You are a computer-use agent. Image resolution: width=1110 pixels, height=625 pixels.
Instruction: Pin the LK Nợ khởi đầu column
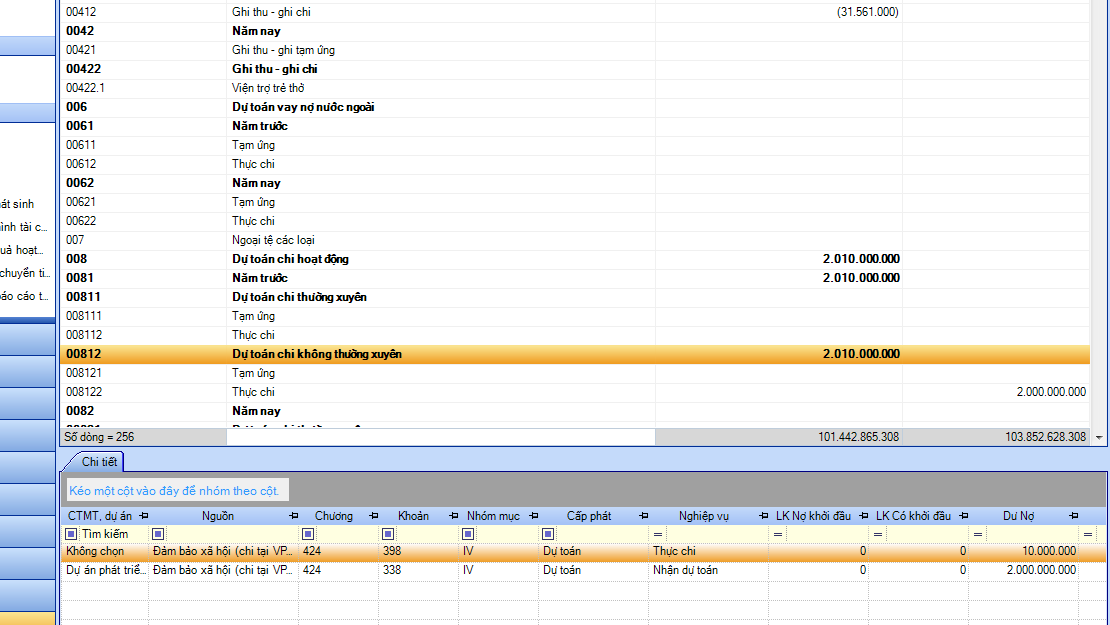(x=862, y=516)
